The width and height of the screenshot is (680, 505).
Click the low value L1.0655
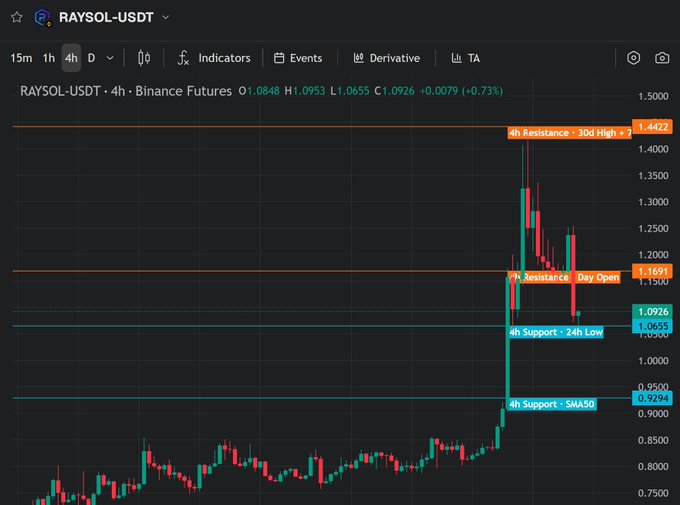coord(350,91)
